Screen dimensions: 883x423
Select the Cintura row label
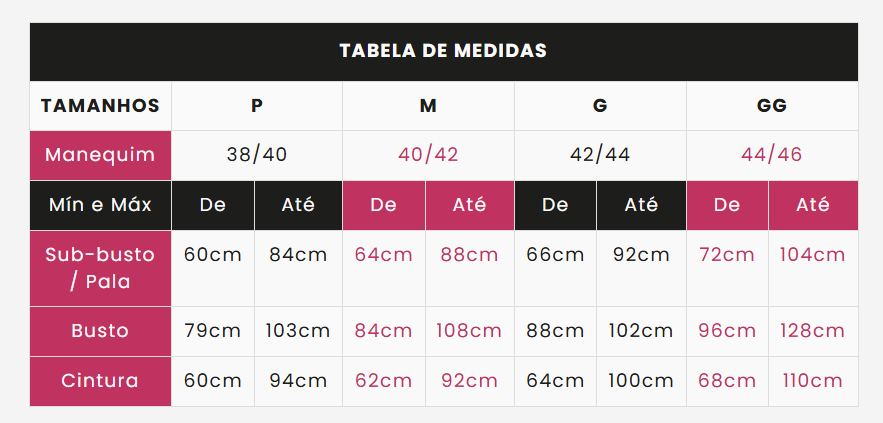[100, 381]
